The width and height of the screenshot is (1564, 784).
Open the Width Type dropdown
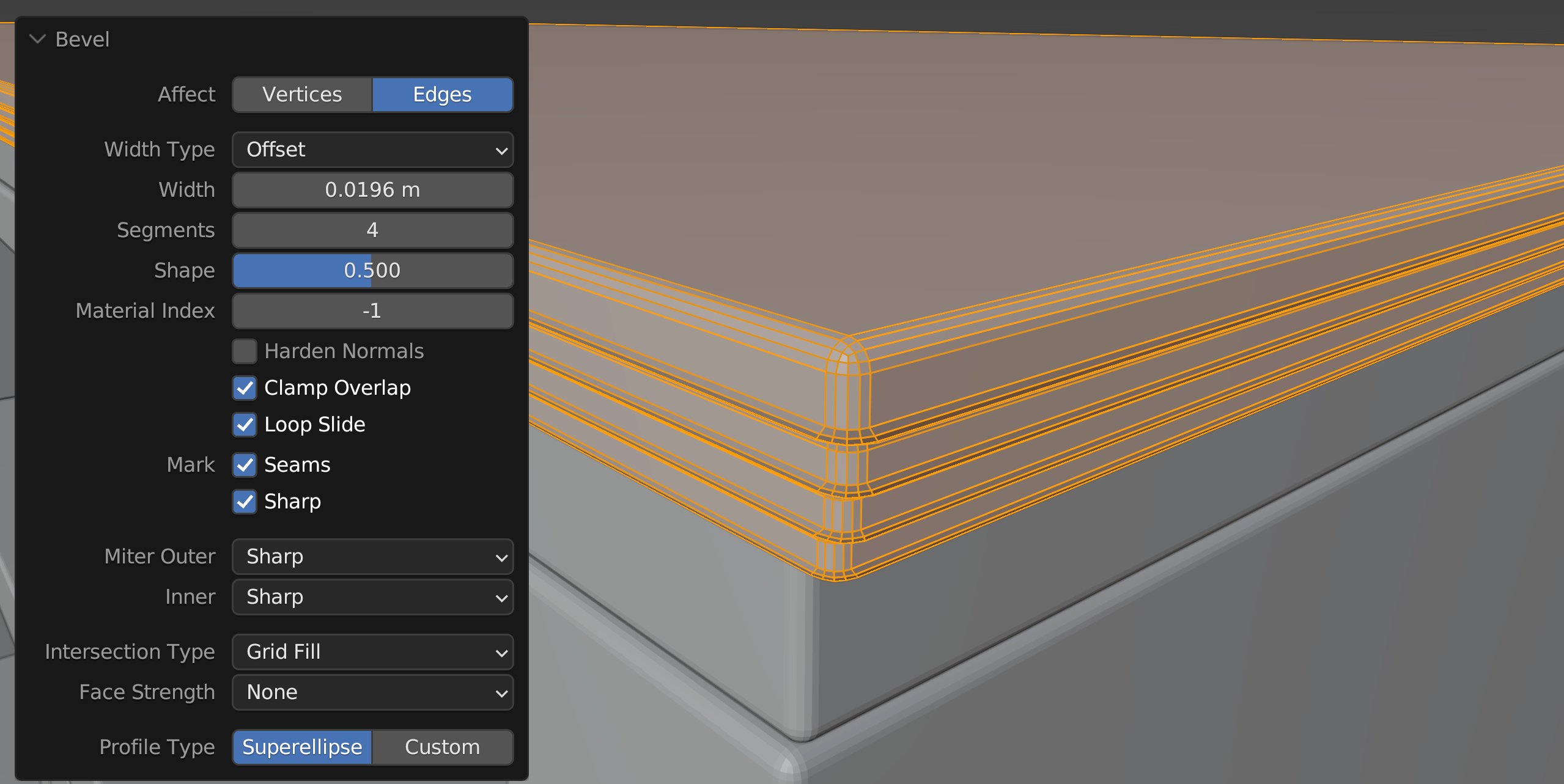click(372, 149)
